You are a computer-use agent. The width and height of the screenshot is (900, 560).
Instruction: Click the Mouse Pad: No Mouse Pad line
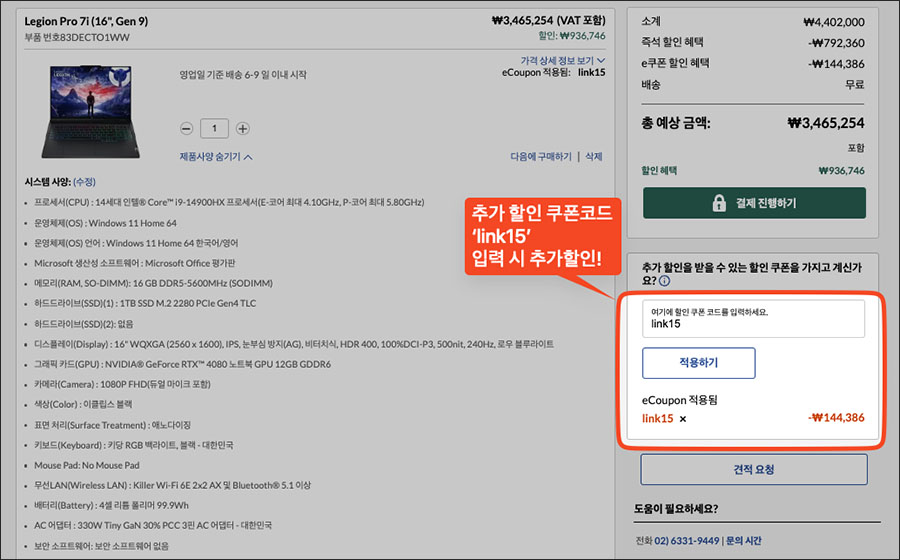87,465
